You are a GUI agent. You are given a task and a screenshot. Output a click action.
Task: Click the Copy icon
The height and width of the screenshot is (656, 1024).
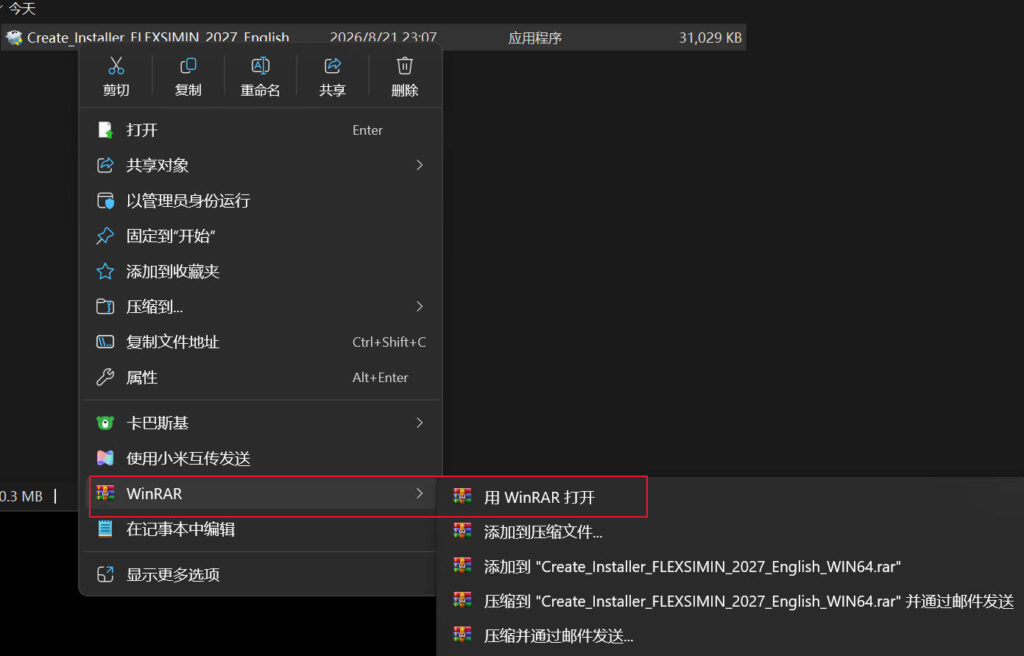[x=188, y=66]
